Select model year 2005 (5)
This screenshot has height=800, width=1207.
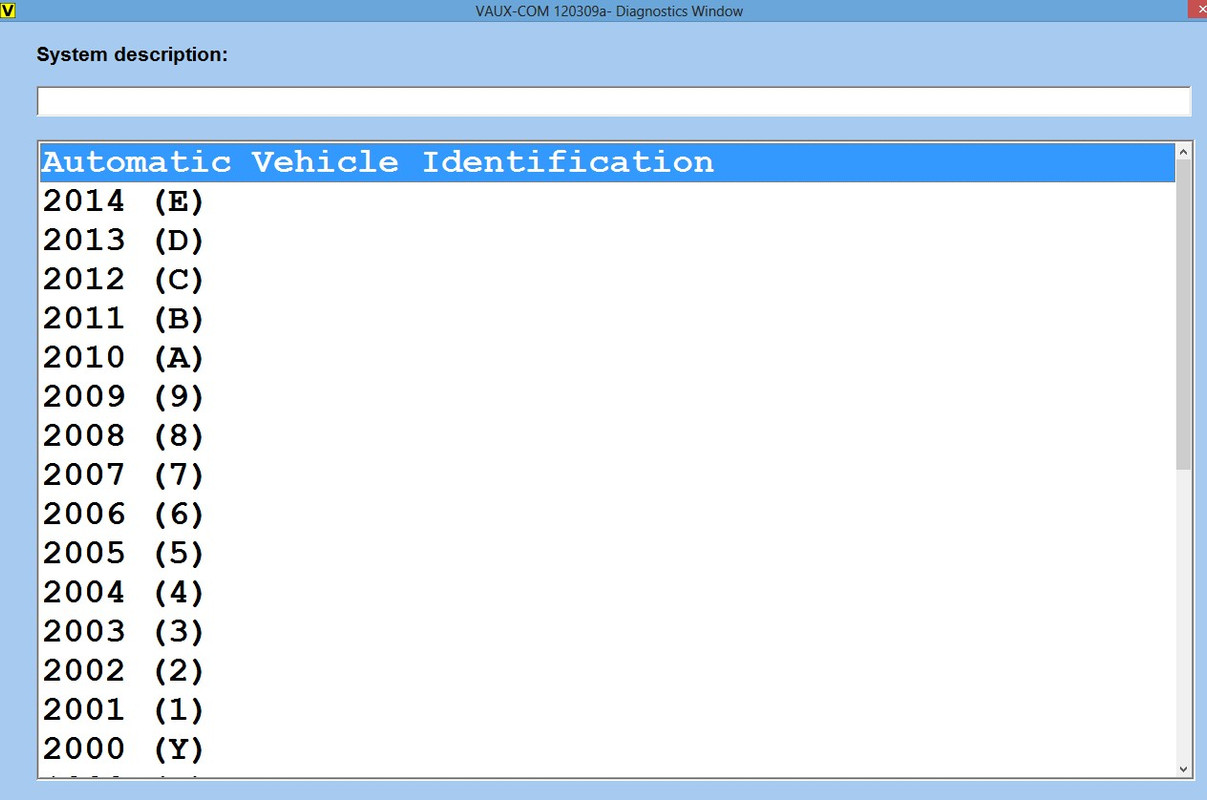tap(608, 552)
